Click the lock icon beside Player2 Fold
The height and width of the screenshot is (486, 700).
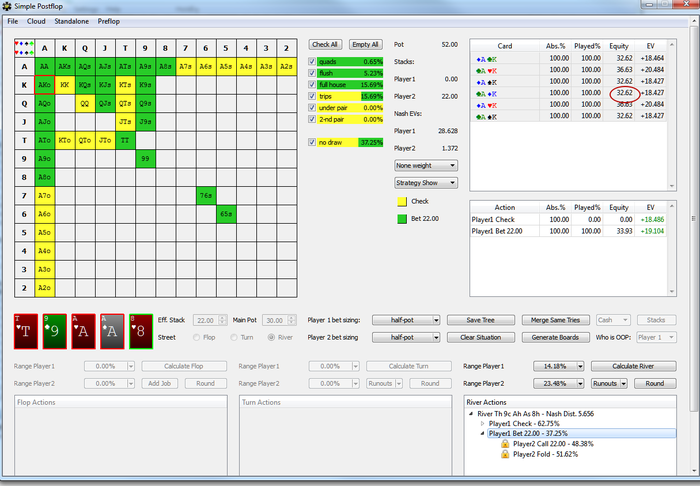tap(505, 455)
